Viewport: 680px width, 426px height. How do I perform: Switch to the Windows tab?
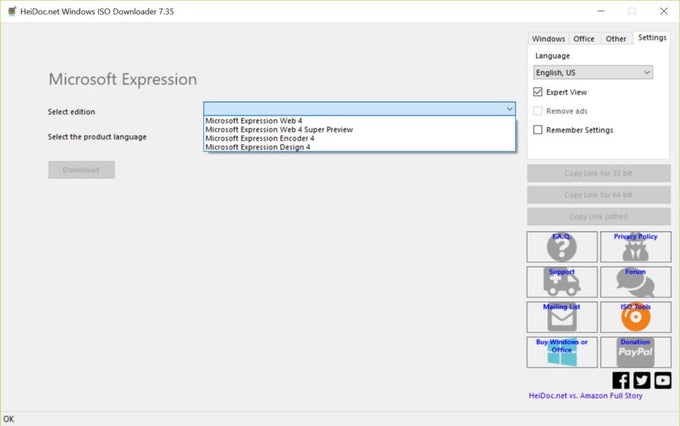coord(548,39)
